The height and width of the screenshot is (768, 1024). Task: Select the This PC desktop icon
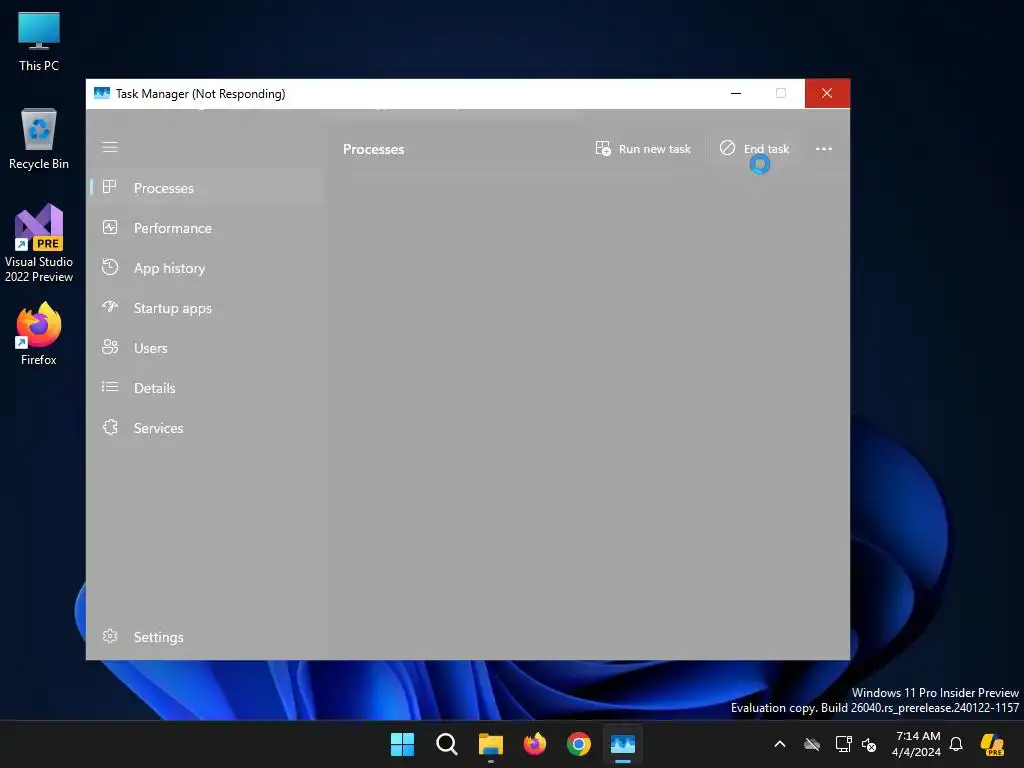[39, 42]
